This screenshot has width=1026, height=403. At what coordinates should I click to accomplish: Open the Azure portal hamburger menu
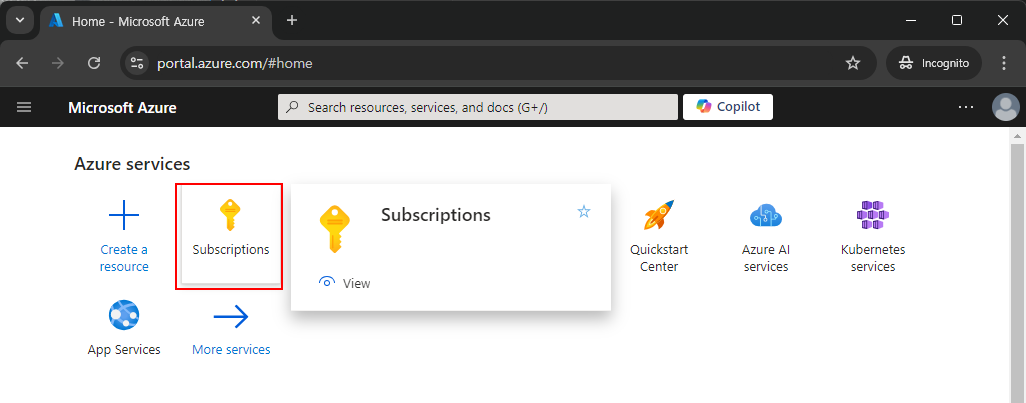click(x=24, y=107)
